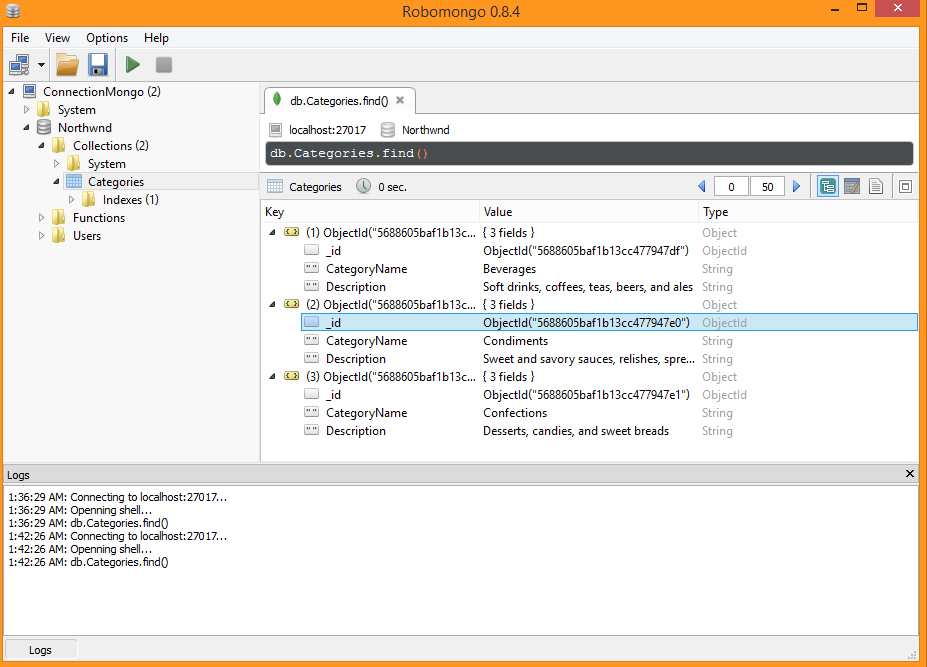Switch results to table view mode
Image resolution: width=927 pixels, height=667 pixels.
pyautogui.click(x=852, y=187)
